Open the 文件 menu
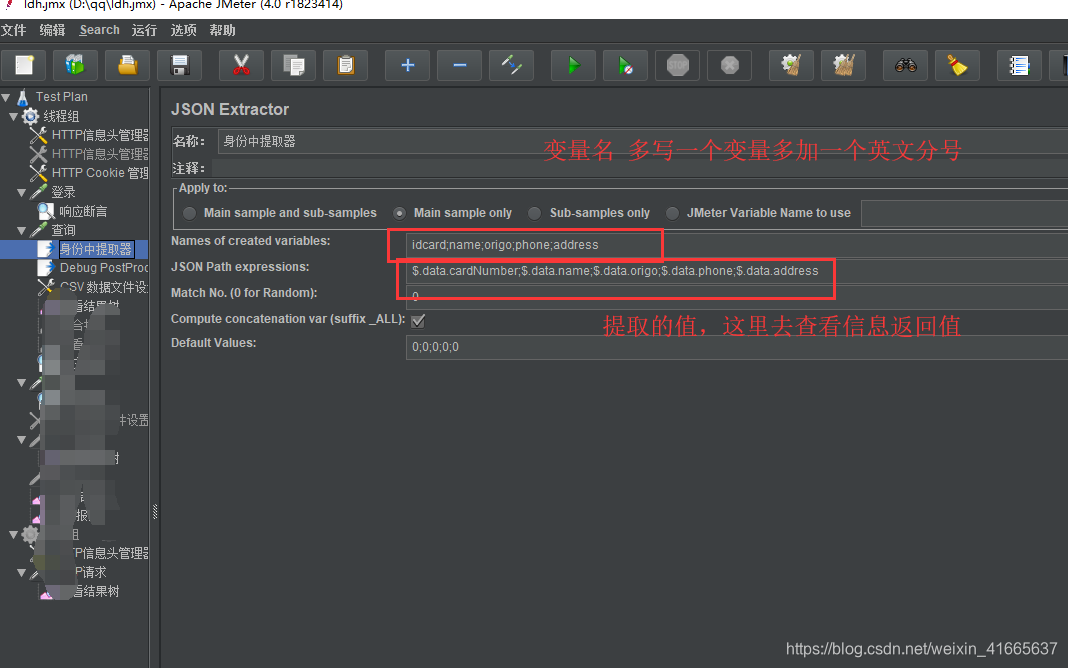Image resolution: width=1068 pixels, height=668 pixels. click(14, 31)
